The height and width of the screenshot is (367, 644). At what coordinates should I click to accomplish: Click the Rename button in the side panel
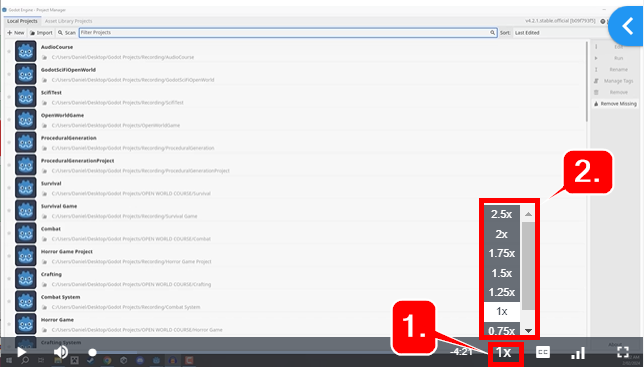pyautogui.click(x=615, y=70)
